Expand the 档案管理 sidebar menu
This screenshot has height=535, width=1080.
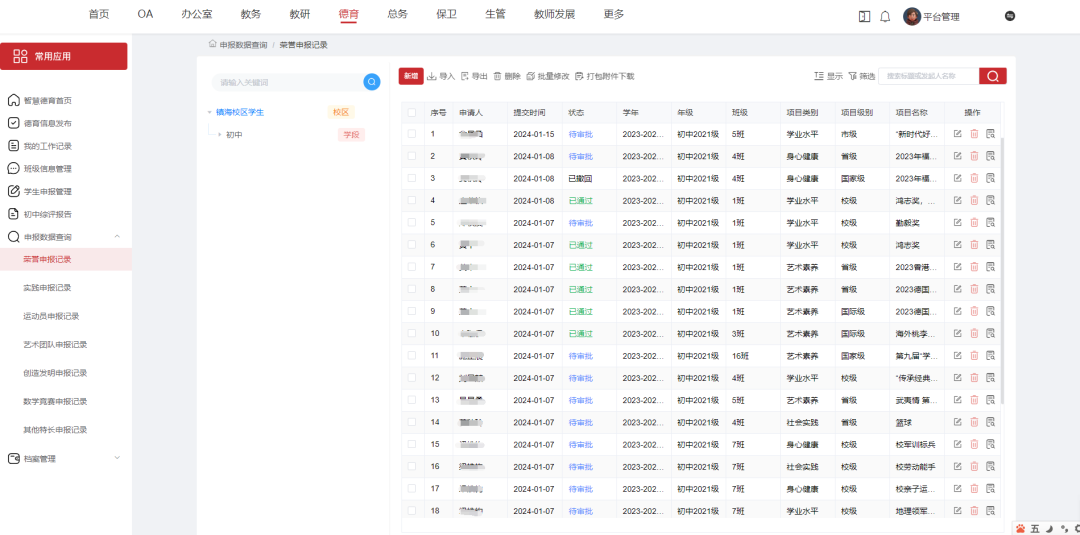click(x=117, y=458)
